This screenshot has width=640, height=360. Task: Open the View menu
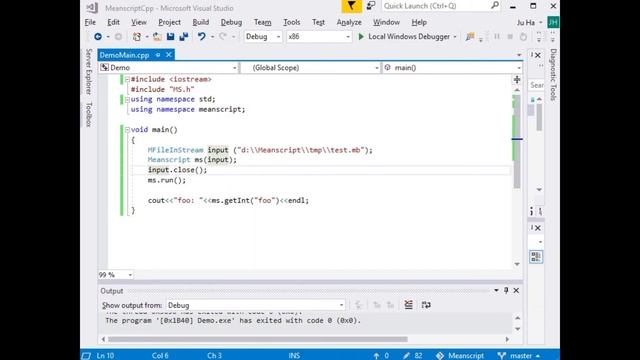[139, 22]
